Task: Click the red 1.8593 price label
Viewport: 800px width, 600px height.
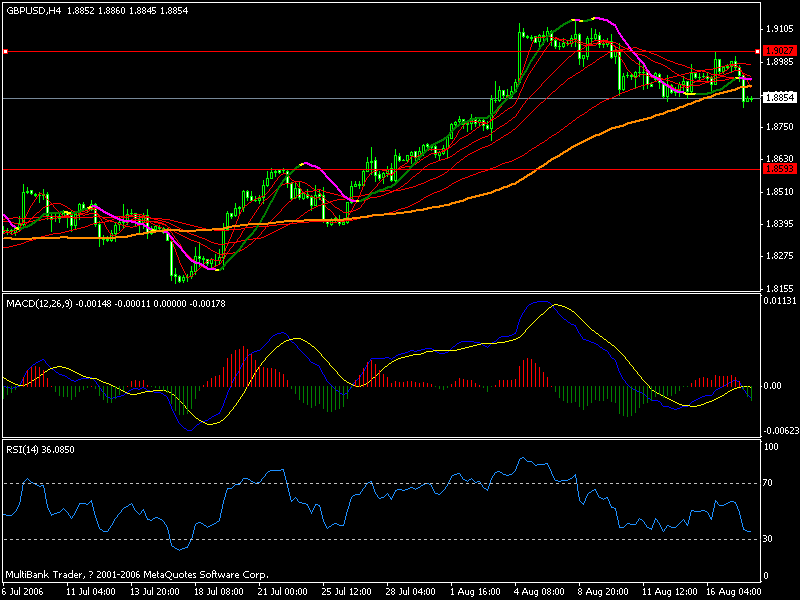Action: 780,169
